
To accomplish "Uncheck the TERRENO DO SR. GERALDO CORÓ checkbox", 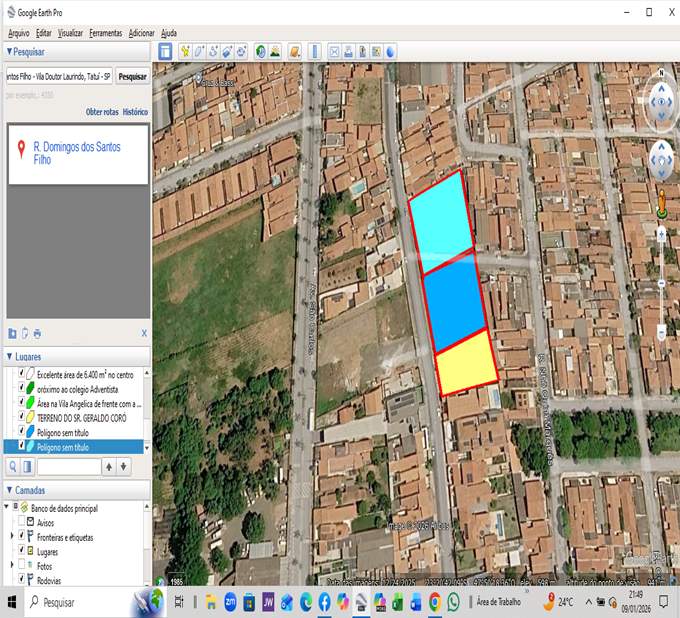I will (x=22, y=417).
